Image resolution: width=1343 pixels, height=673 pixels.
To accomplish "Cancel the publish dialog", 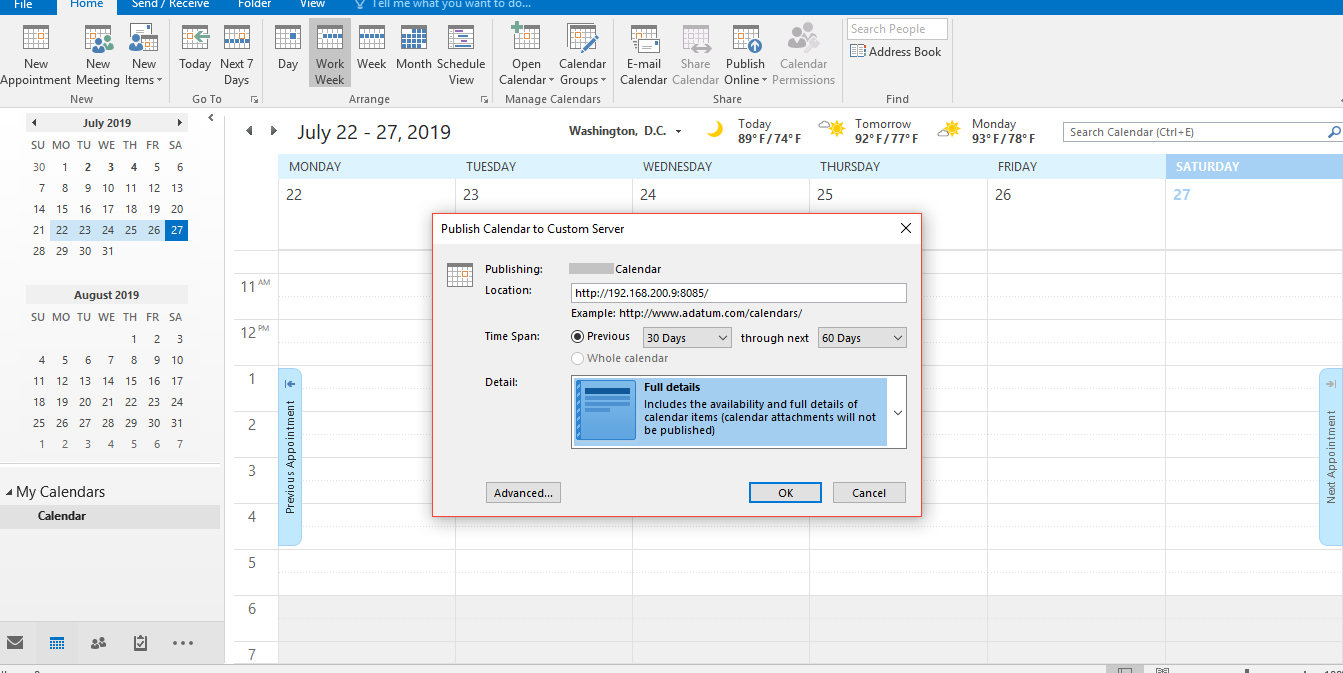I will [869, 493].
